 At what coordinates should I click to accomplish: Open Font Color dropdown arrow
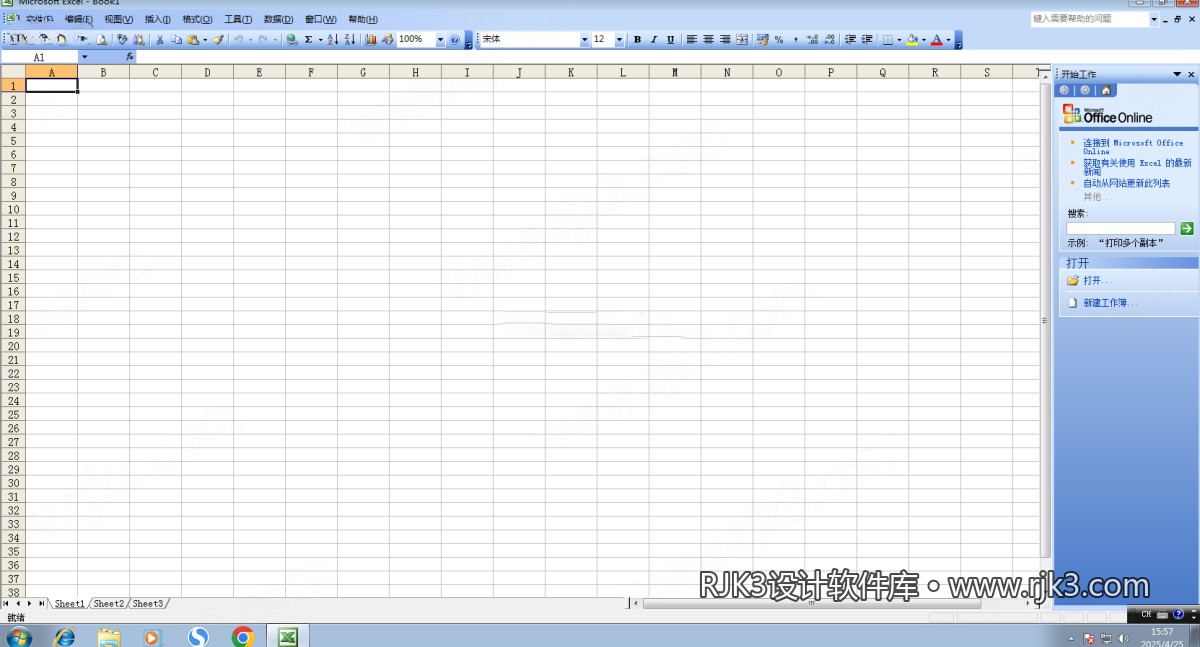click(949, 40)
